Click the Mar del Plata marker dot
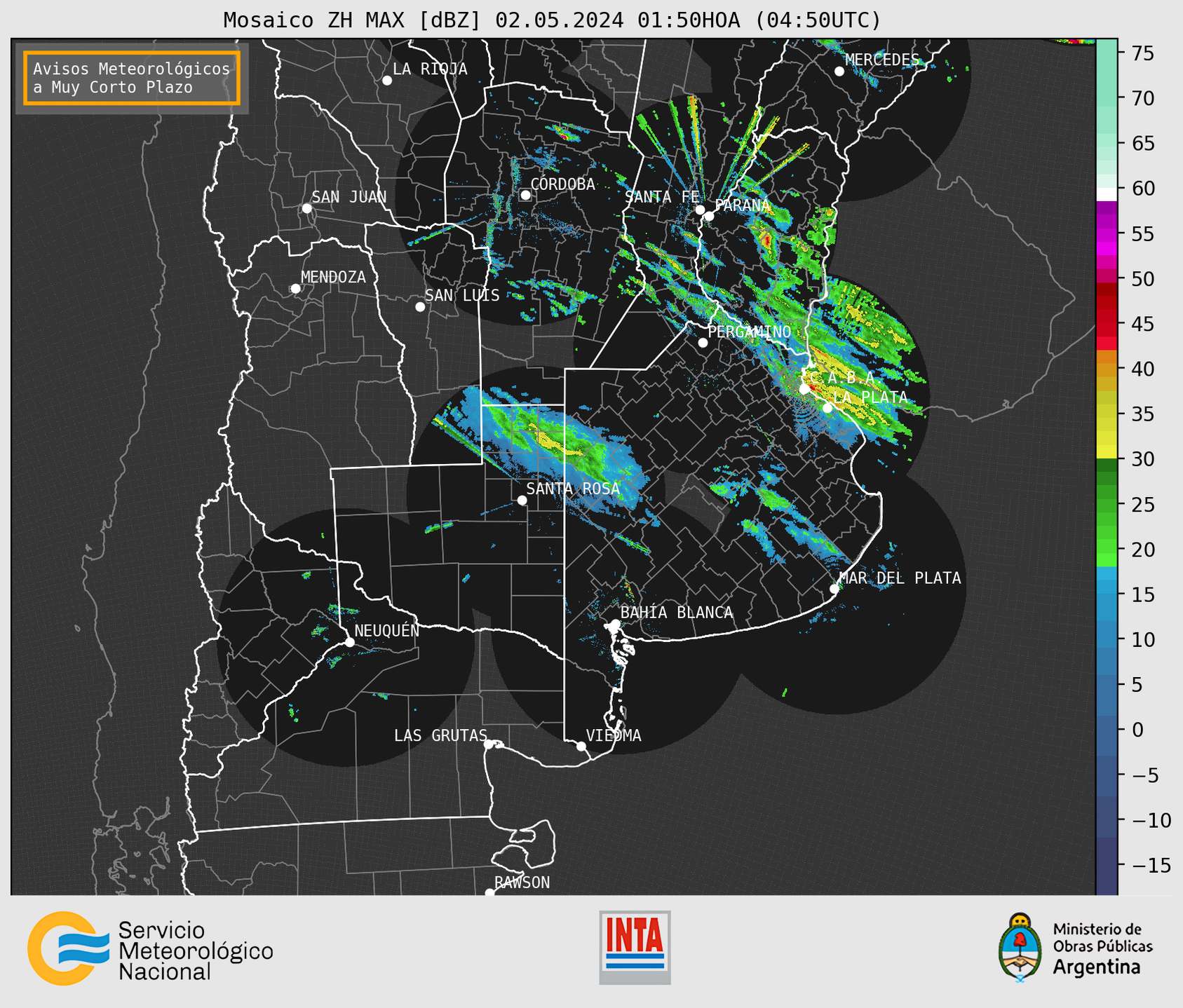The image size is (1183, 1008). (834, 589)
